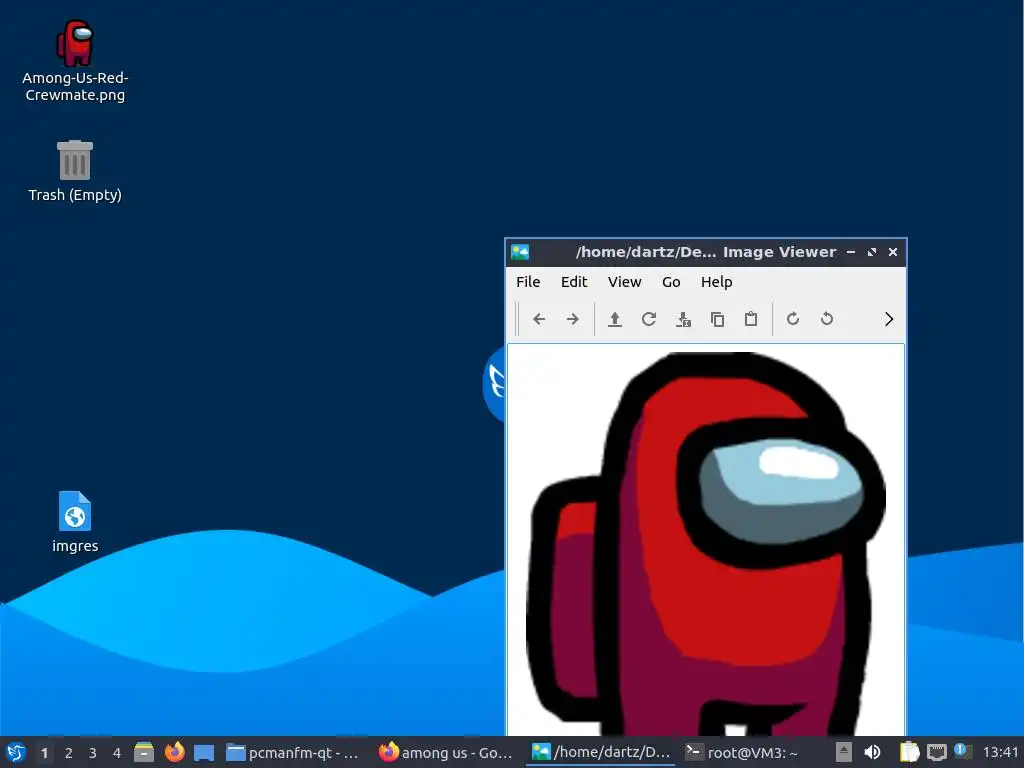Open the update notification tray icon

[963, 751]
